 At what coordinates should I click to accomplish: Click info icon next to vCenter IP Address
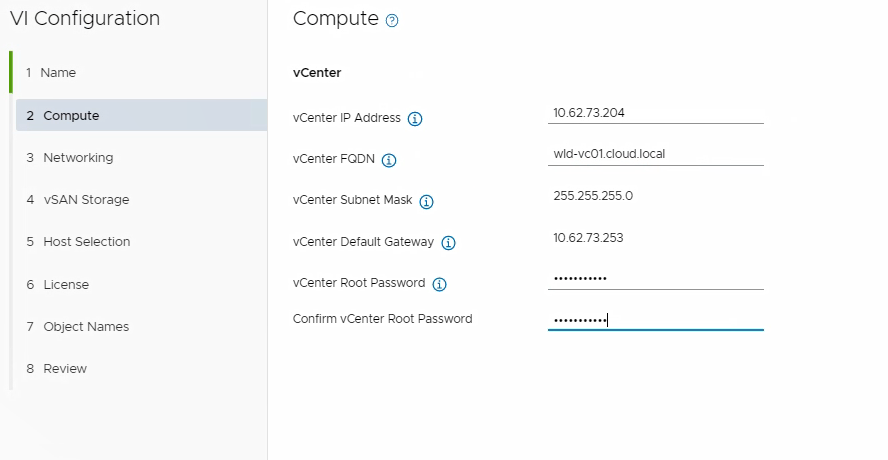point(415,119)
